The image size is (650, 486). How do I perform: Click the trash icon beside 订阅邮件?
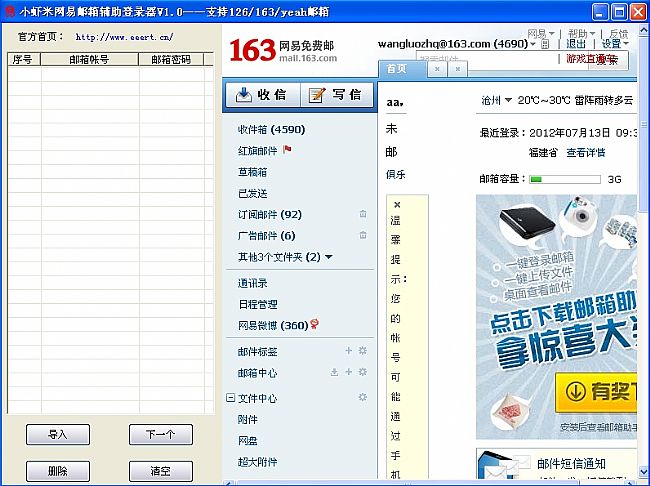363,214
